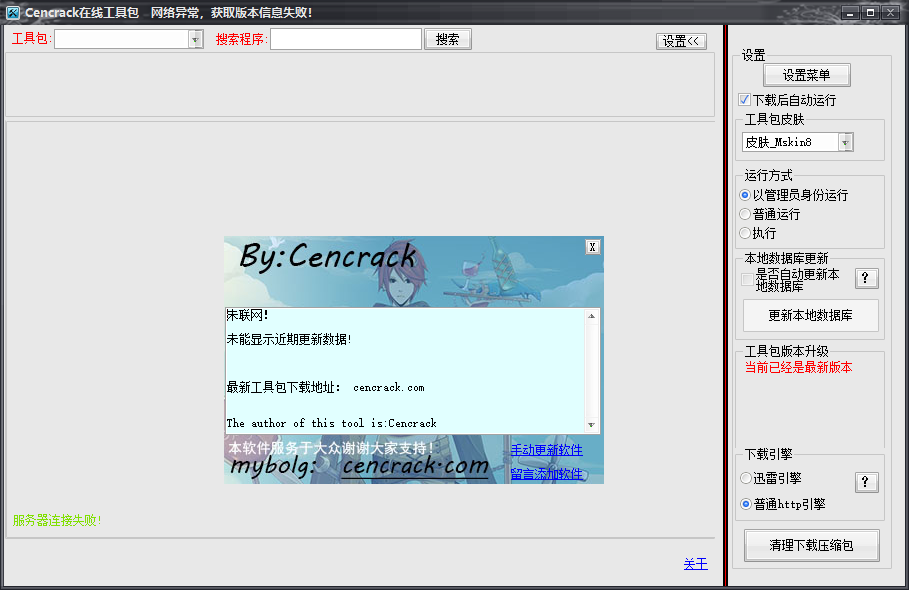Click the help ? button beside download engine
This screenshot has width=909, height=590.
866,483
